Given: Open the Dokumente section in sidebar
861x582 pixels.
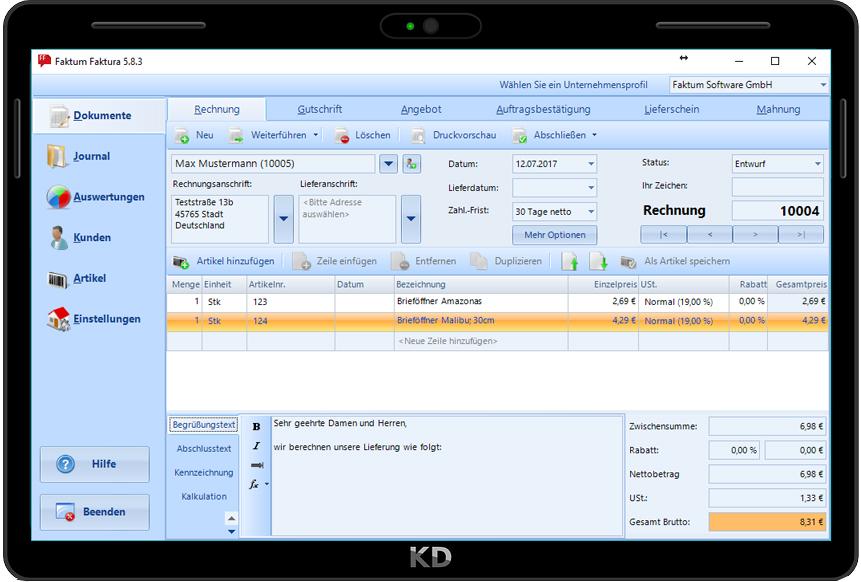Looking at the screenshot, I should [99, 116].
